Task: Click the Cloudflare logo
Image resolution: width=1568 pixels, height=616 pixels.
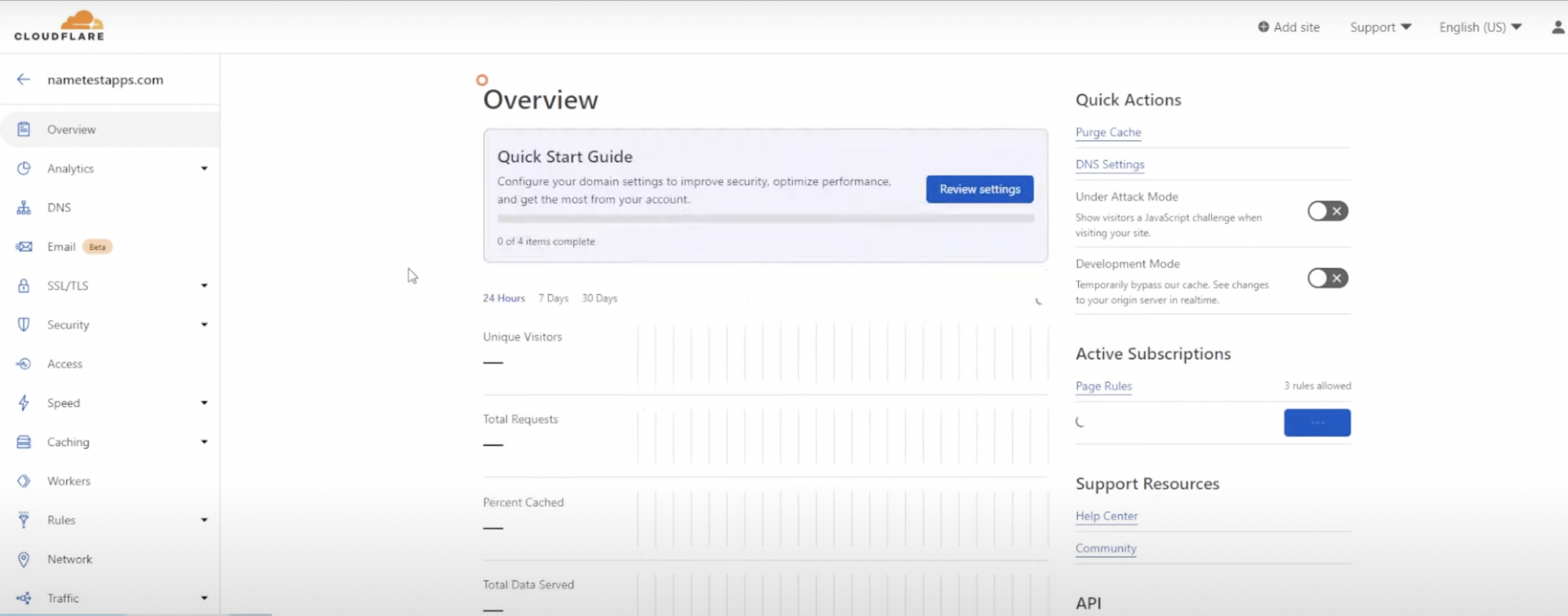Action: pos(60,26)
